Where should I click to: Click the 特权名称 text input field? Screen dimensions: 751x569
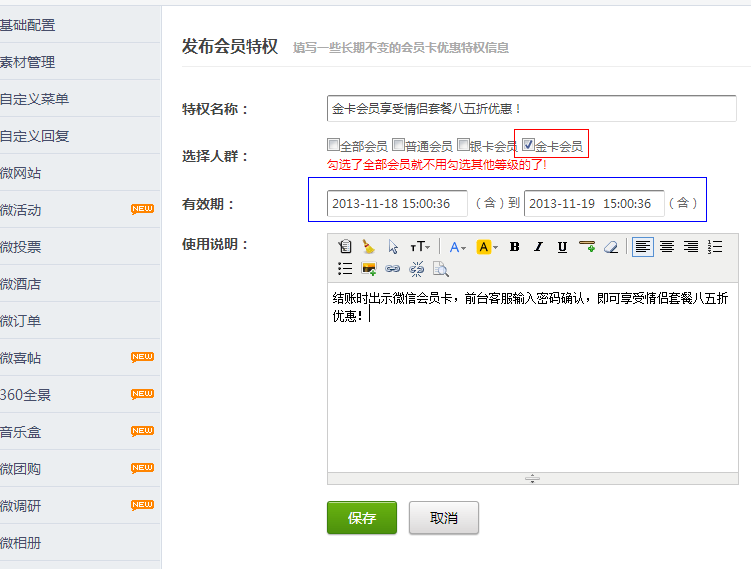[x=531, y=108]
